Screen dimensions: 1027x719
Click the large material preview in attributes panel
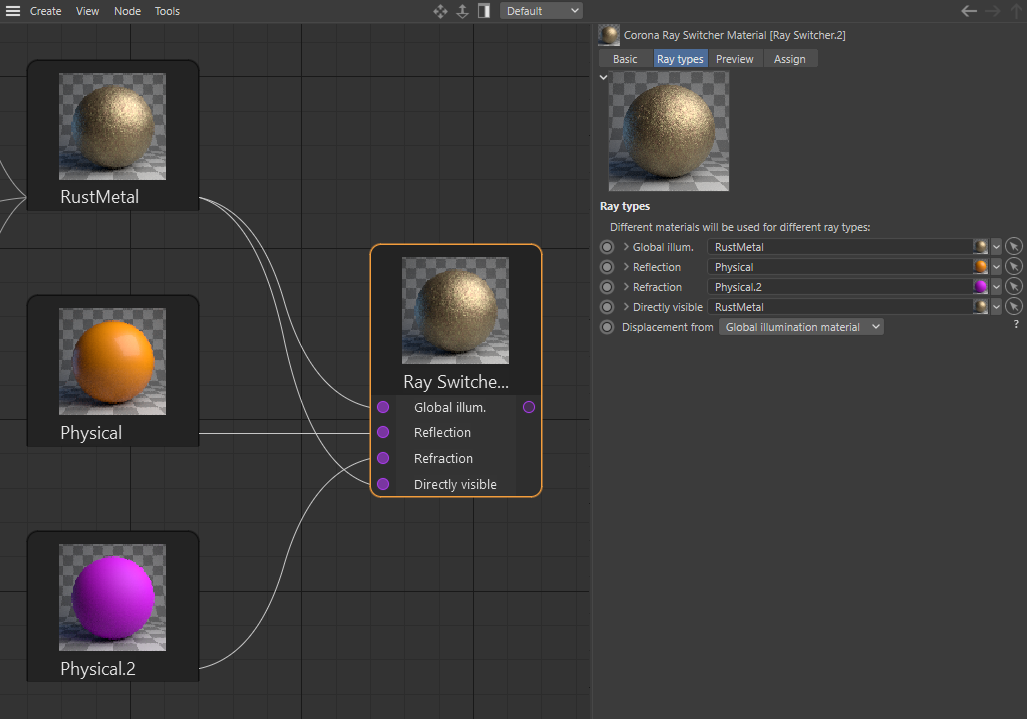669,131
